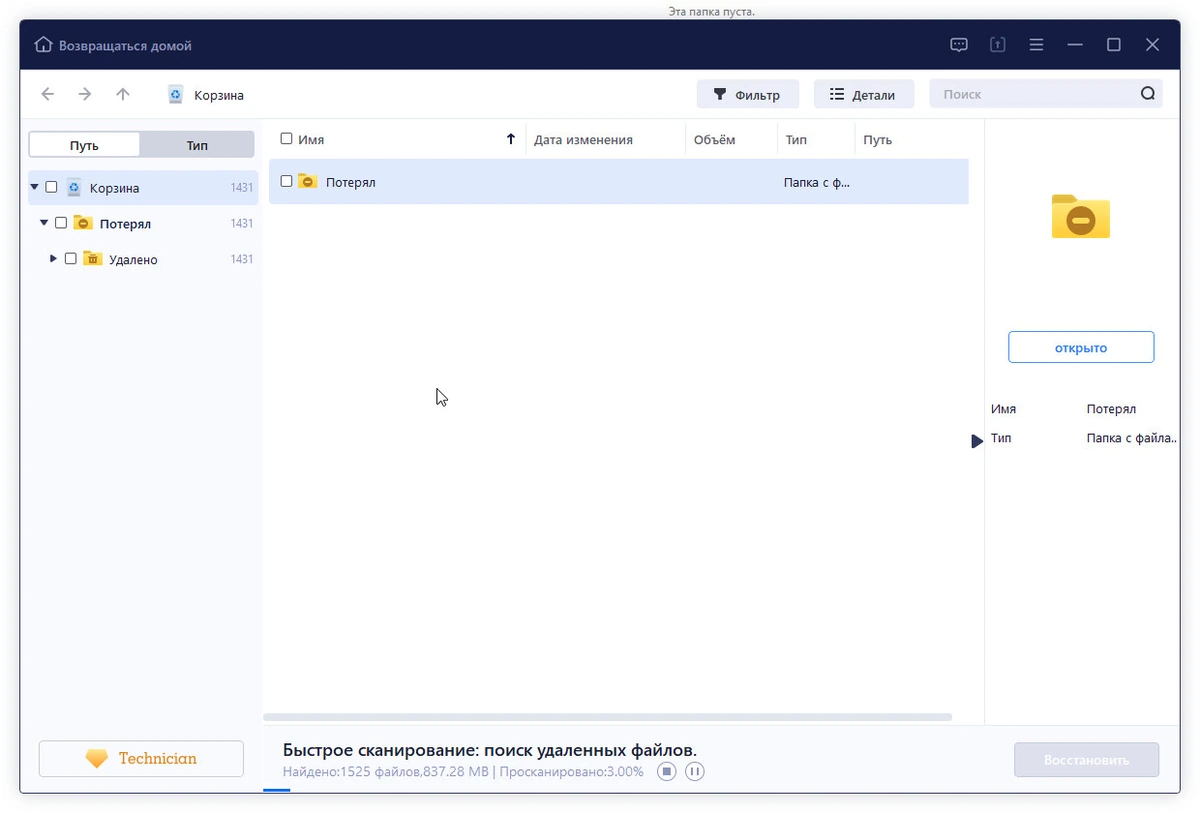Image resolution: width=1200 pixels, height=813 pixels.
Task: Click the home icon in title bar
Action: tap(43, 45)
